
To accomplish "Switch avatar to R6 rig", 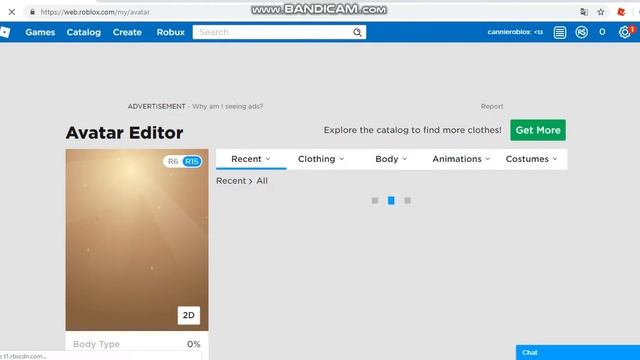I will point(173,161).
